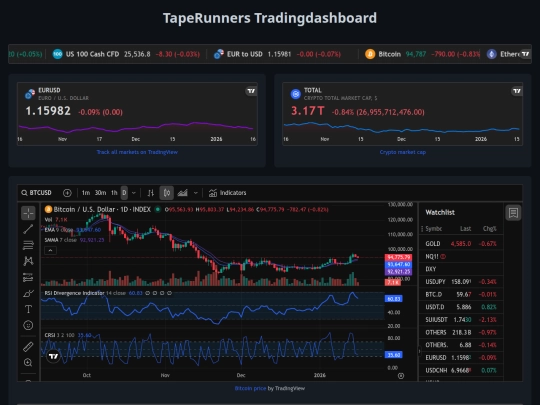Viewport: 540px width, 405px height.
Task: Select the XABCD pattern tool
Action: (x=28, y=261)
